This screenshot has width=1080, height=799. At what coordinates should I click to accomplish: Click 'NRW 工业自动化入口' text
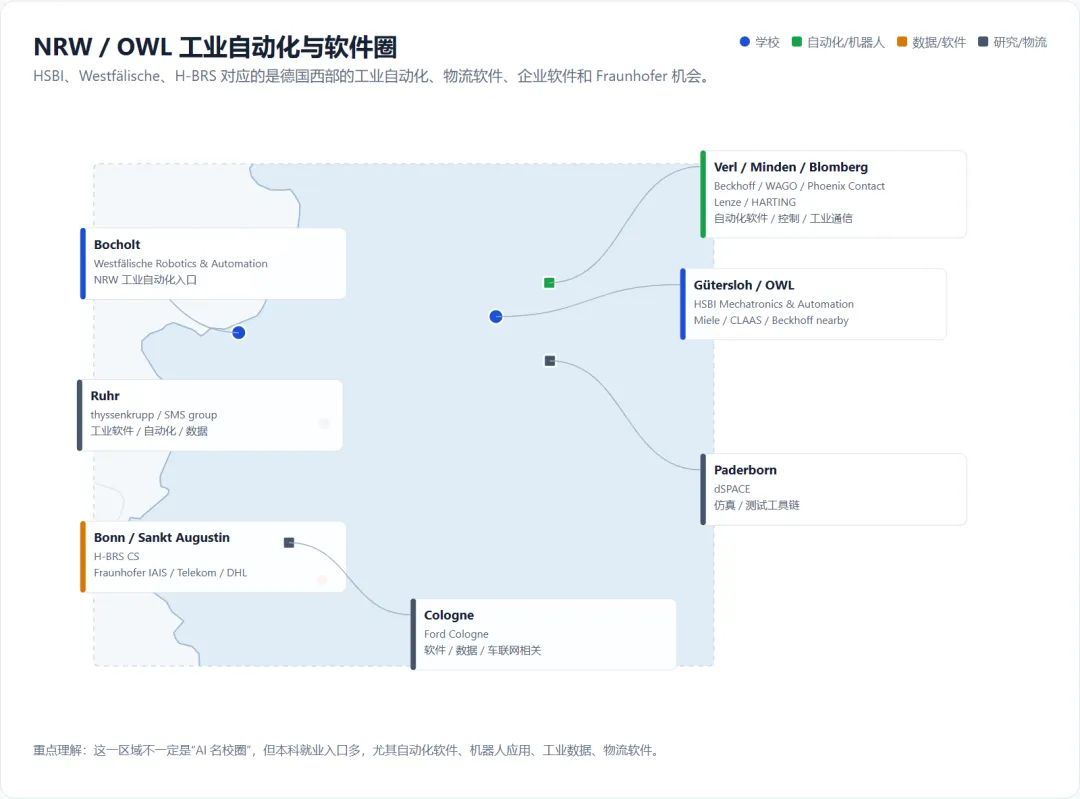coord(145,280)
